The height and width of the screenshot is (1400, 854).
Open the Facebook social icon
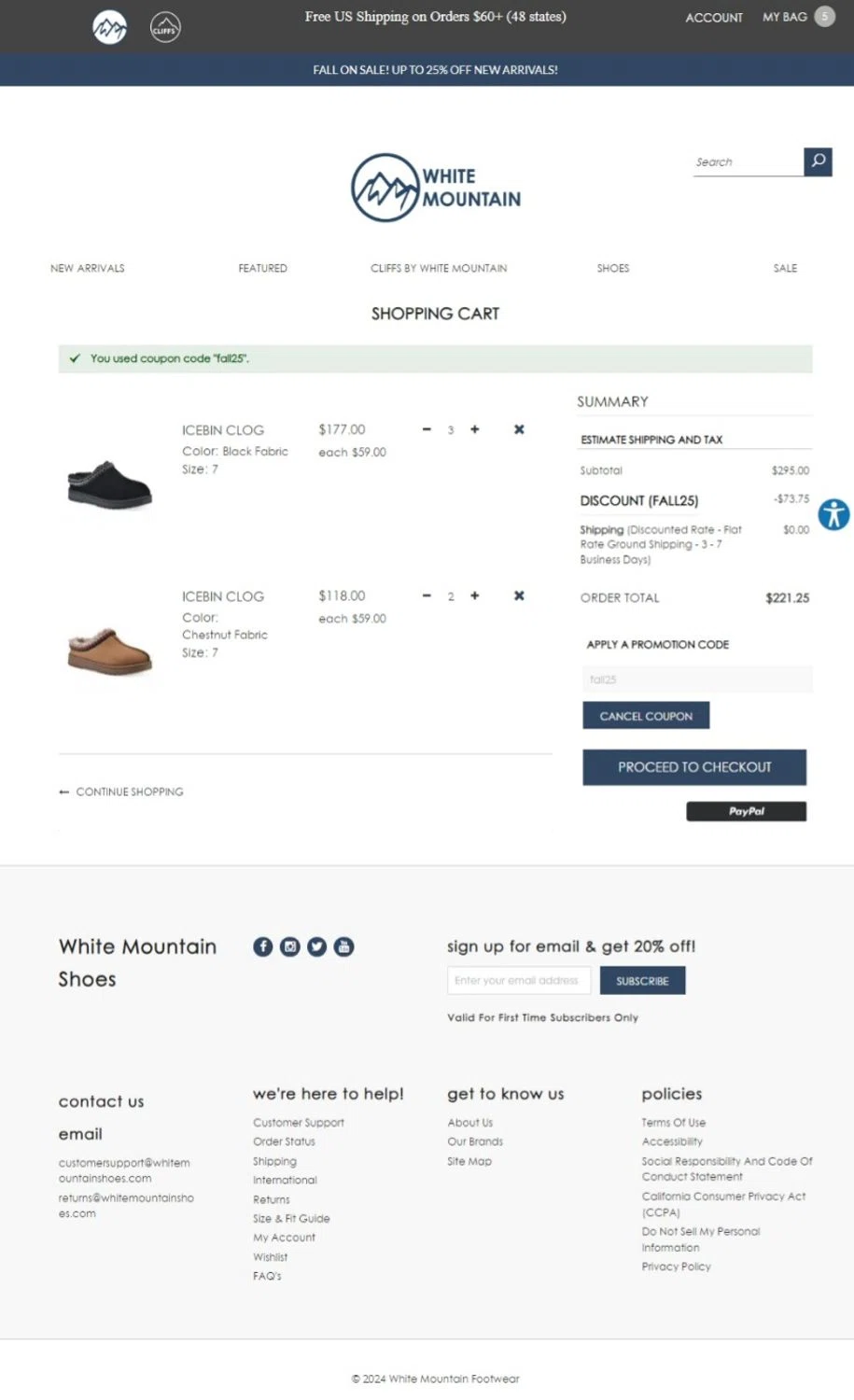point(263,946)
